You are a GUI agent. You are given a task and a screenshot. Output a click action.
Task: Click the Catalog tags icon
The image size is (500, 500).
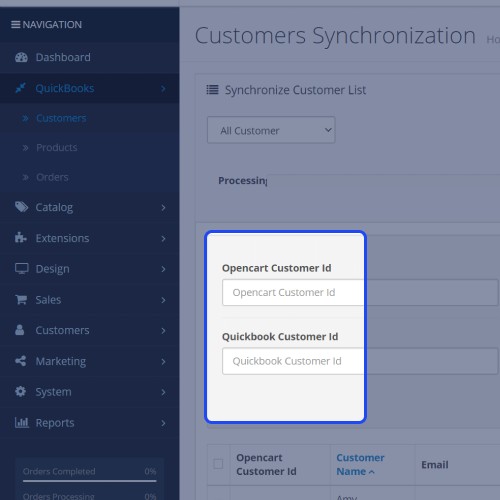[21, 207]
